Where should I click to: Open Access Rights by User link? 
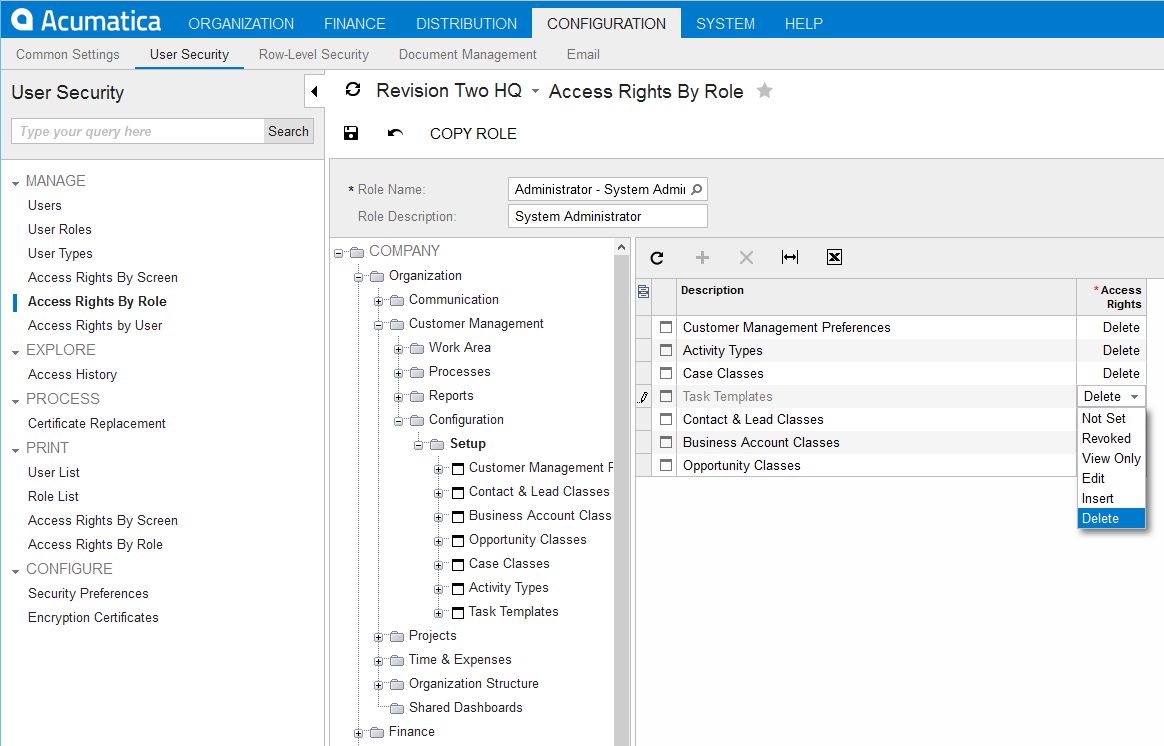(95, 326)
